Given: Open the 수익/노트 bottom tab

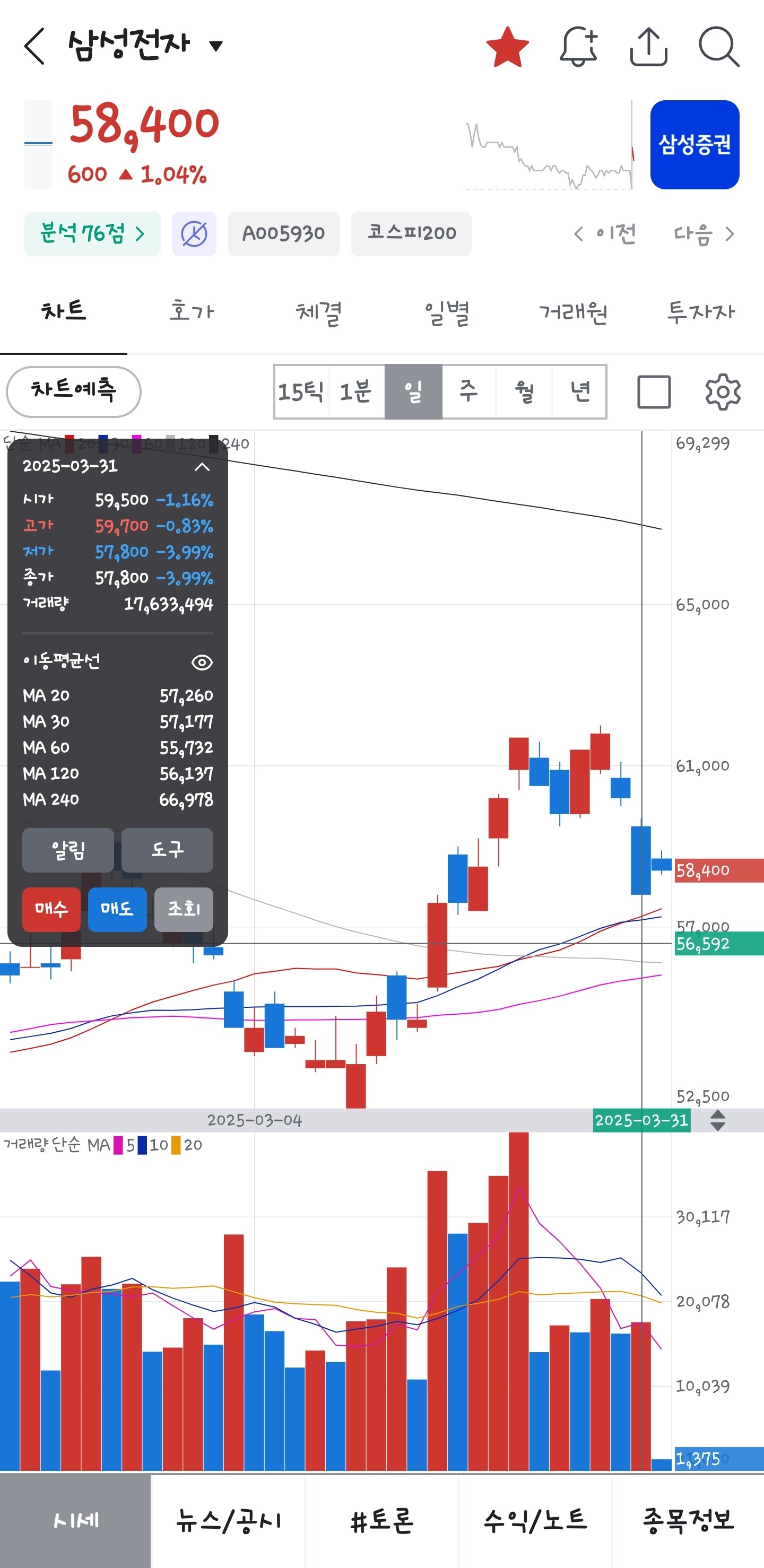Looking at the screenshot, I should (x=535, y=1521).
